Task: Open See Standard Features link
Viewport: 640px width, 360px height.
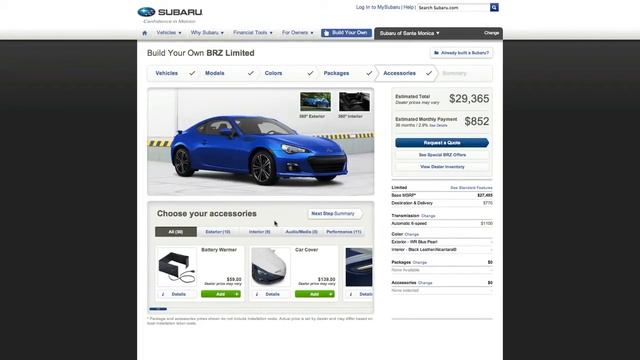Action: pyautogui.click(x=471, y=188)
